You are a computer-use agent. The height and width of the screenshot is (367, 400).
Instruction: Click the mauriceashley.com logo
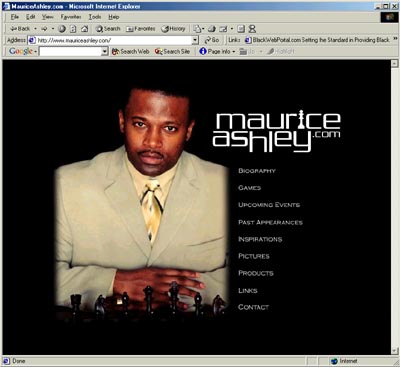[276, 131]
